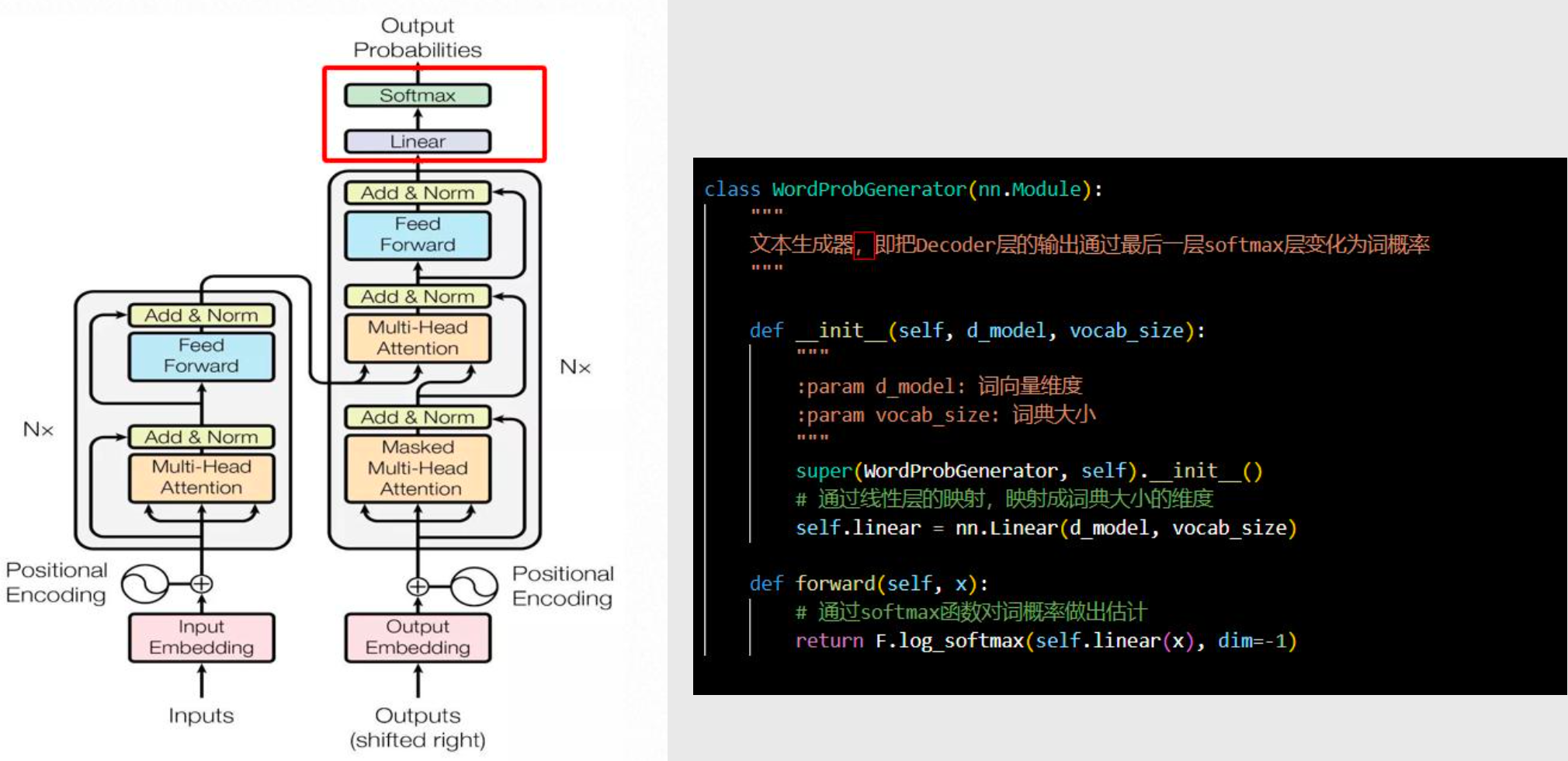The image size is (1568, 761).
Task: Click Add & Norm above Masked Multi-Head Attention
Action: [418, 417]
